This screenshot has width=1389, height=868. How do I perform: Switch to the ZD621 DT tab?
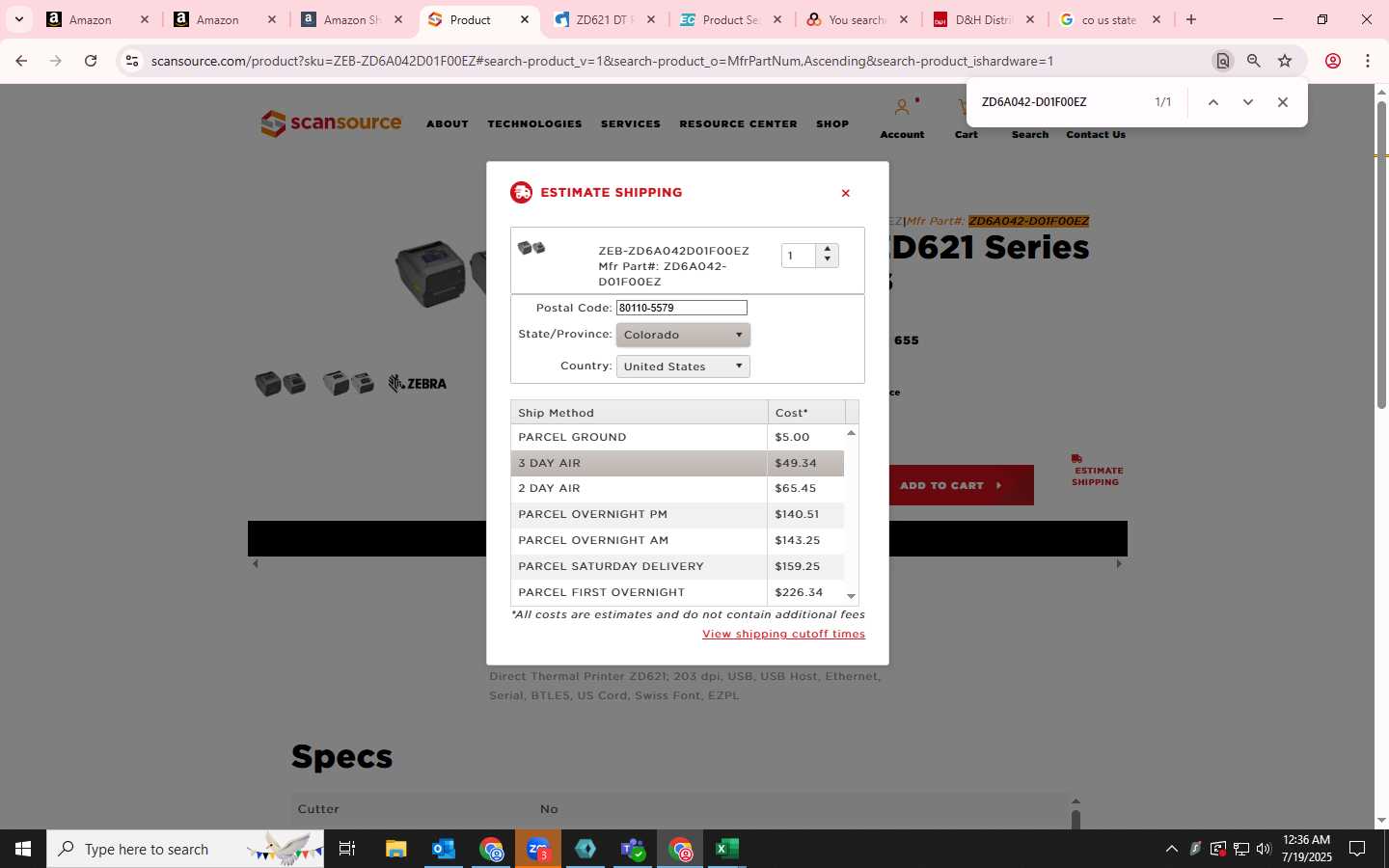(x=605, y=19)
